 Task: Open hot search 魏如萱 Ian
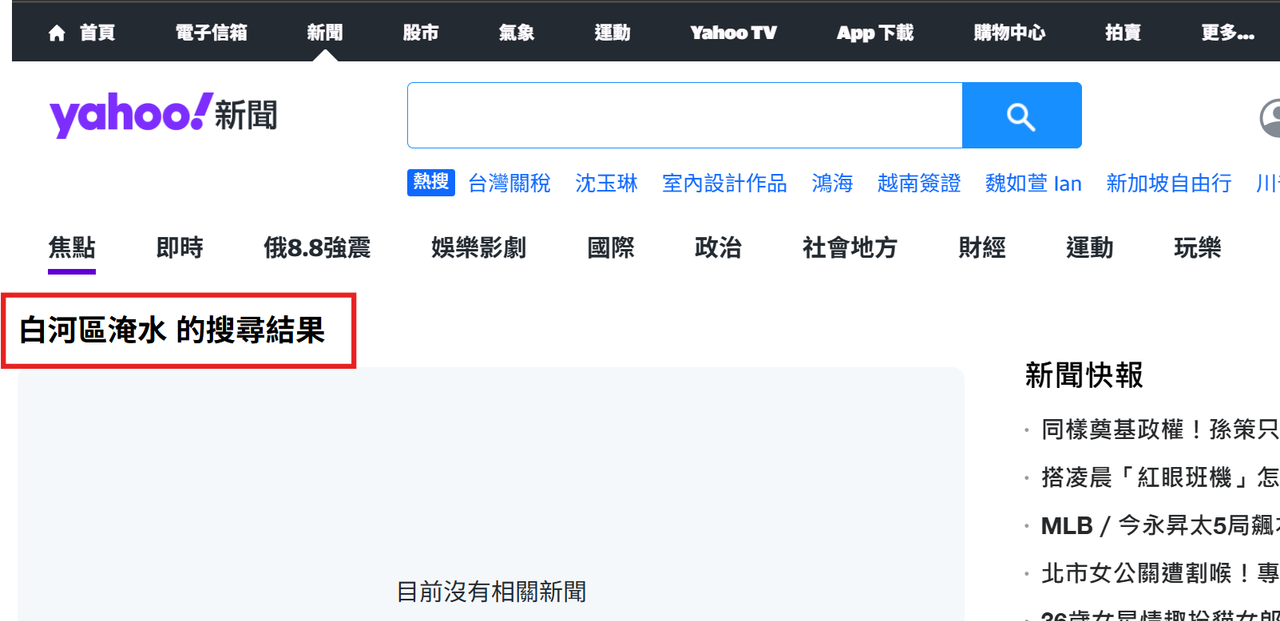(x=1033, y=183)
